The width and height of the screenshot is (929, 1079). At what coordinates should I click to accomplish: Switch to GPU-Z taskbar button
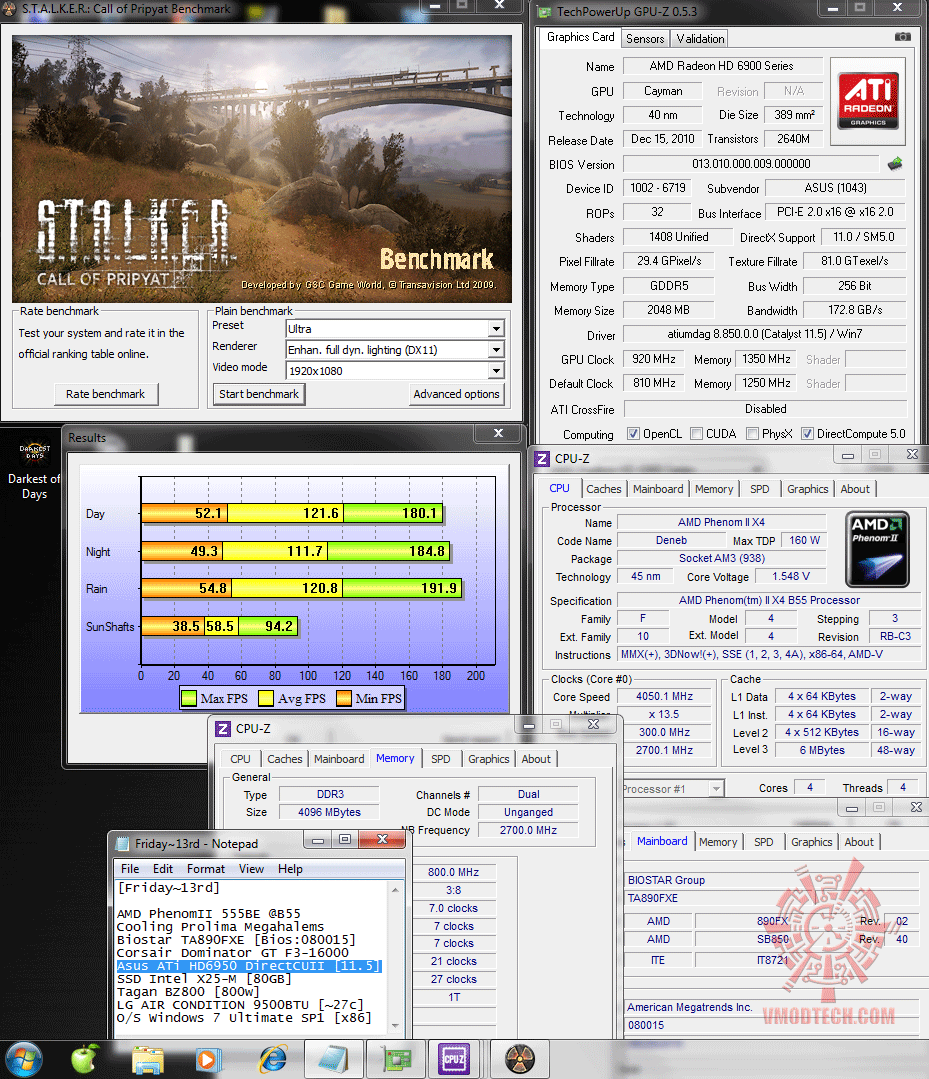tap(396, 1060)
